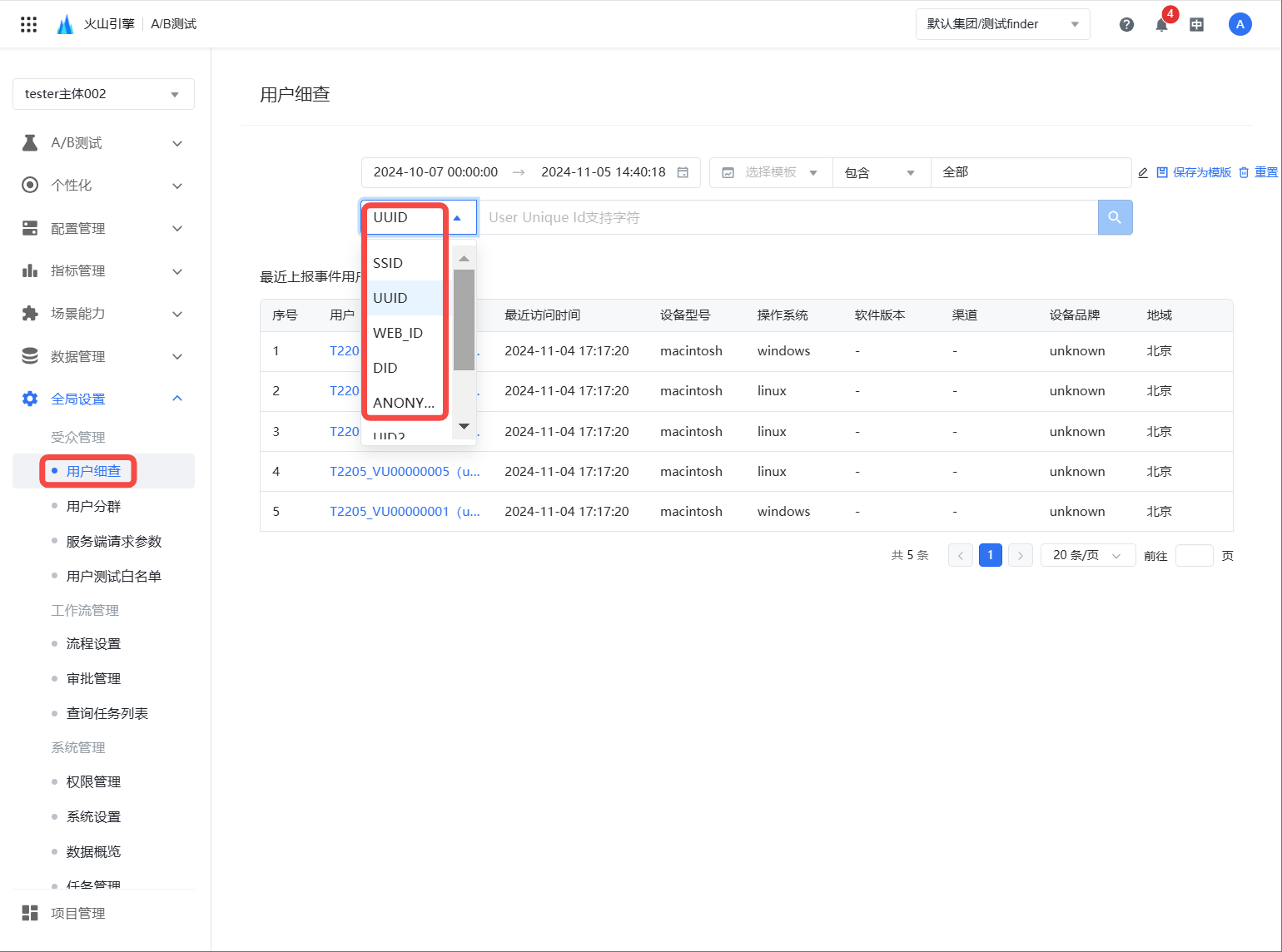The width and height of the screenshot is (1282, 952).
Task: Click the 数据管理 database icon
Action: [x=30, y=356]
